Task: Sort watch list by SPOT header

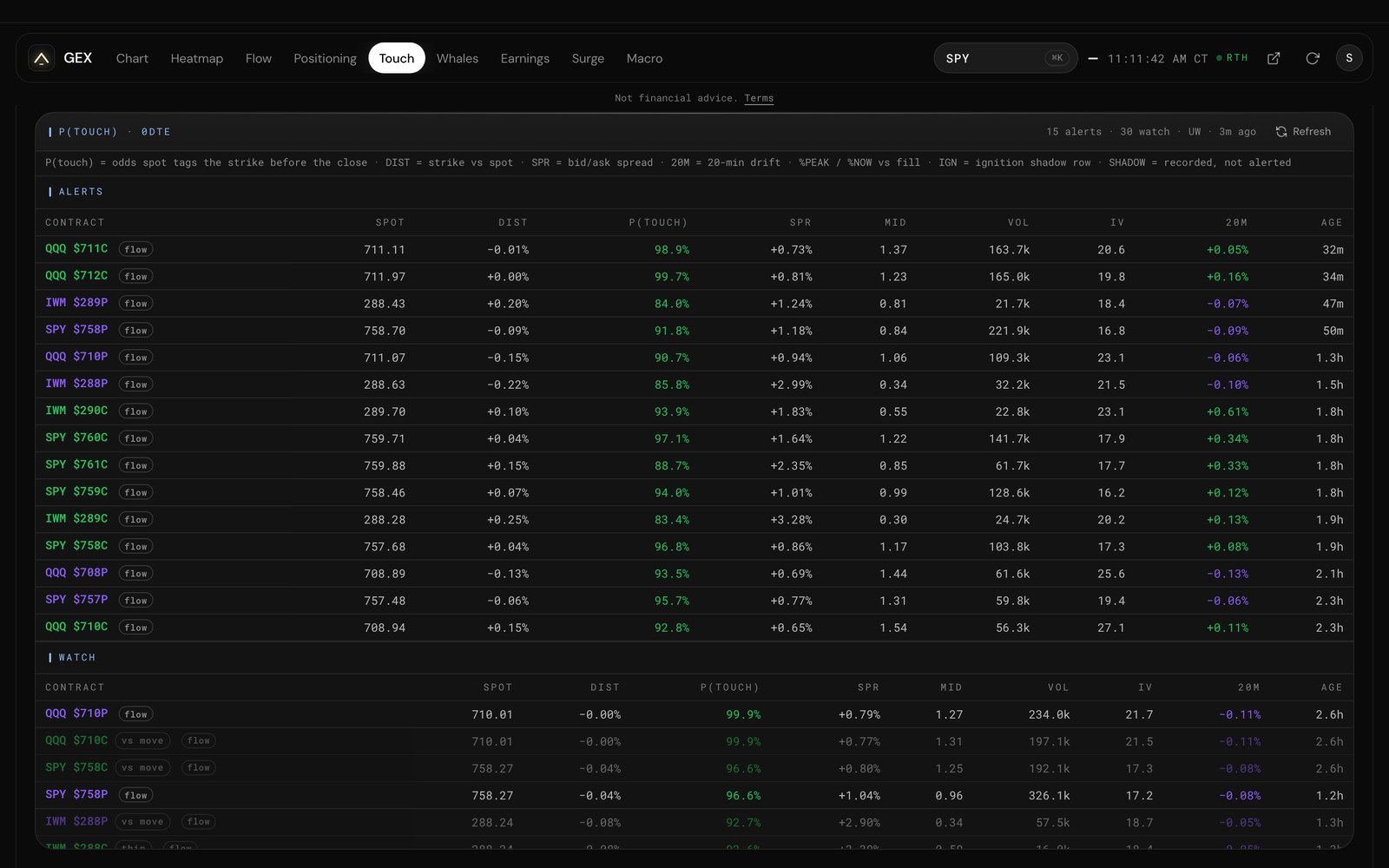Action: click(497, 687)
